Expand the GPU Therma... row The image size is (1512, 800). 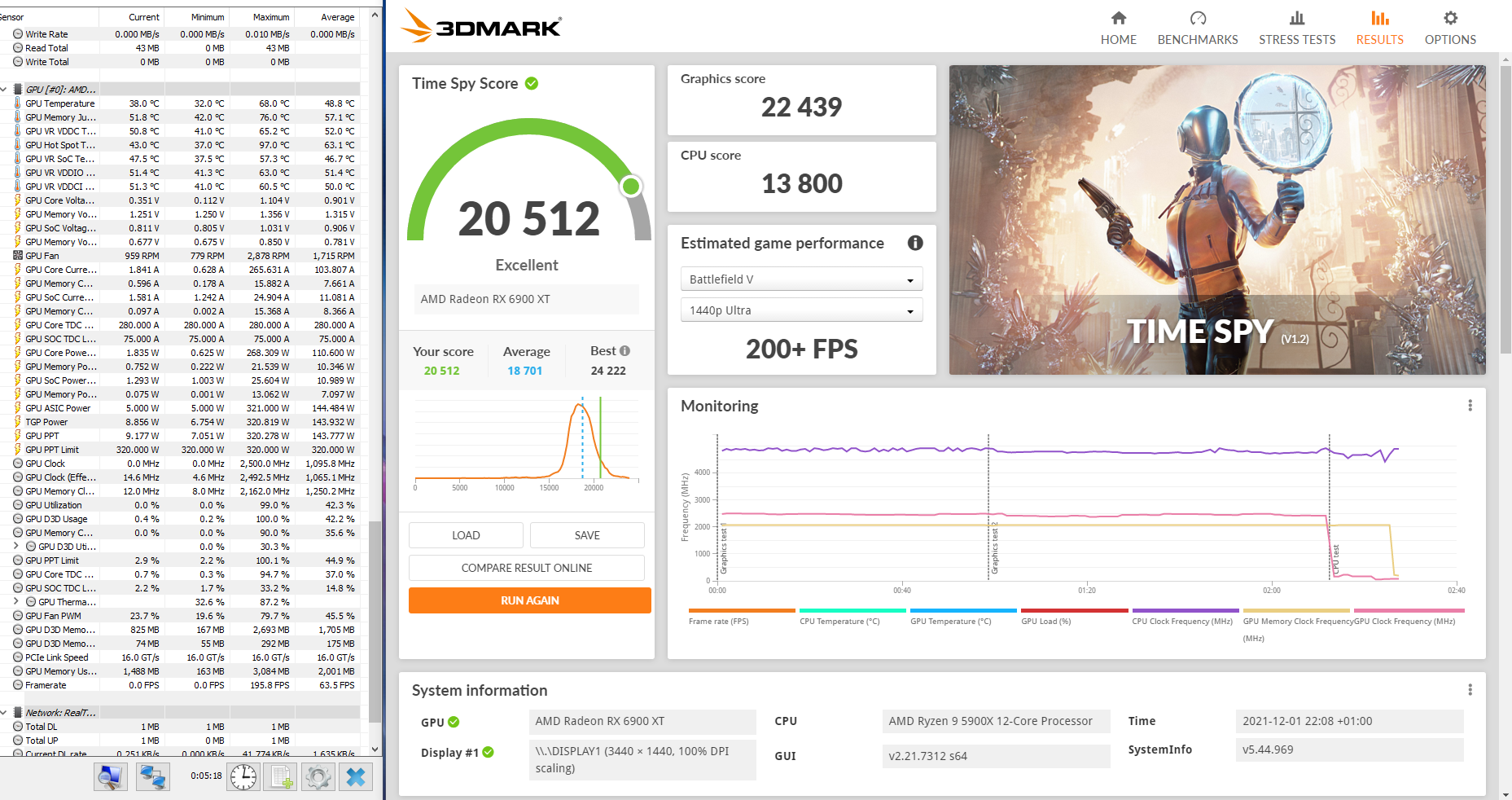16,602
